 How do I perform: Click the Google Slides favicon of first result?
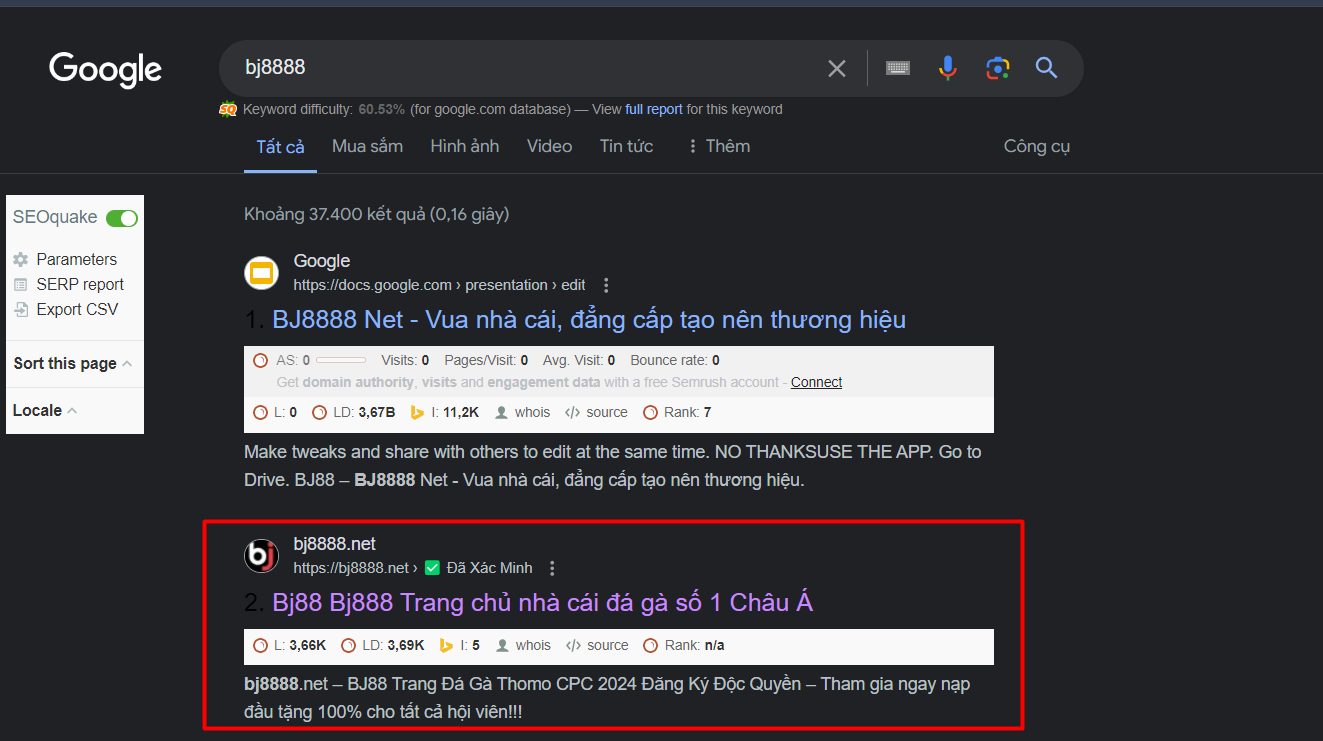261,273
